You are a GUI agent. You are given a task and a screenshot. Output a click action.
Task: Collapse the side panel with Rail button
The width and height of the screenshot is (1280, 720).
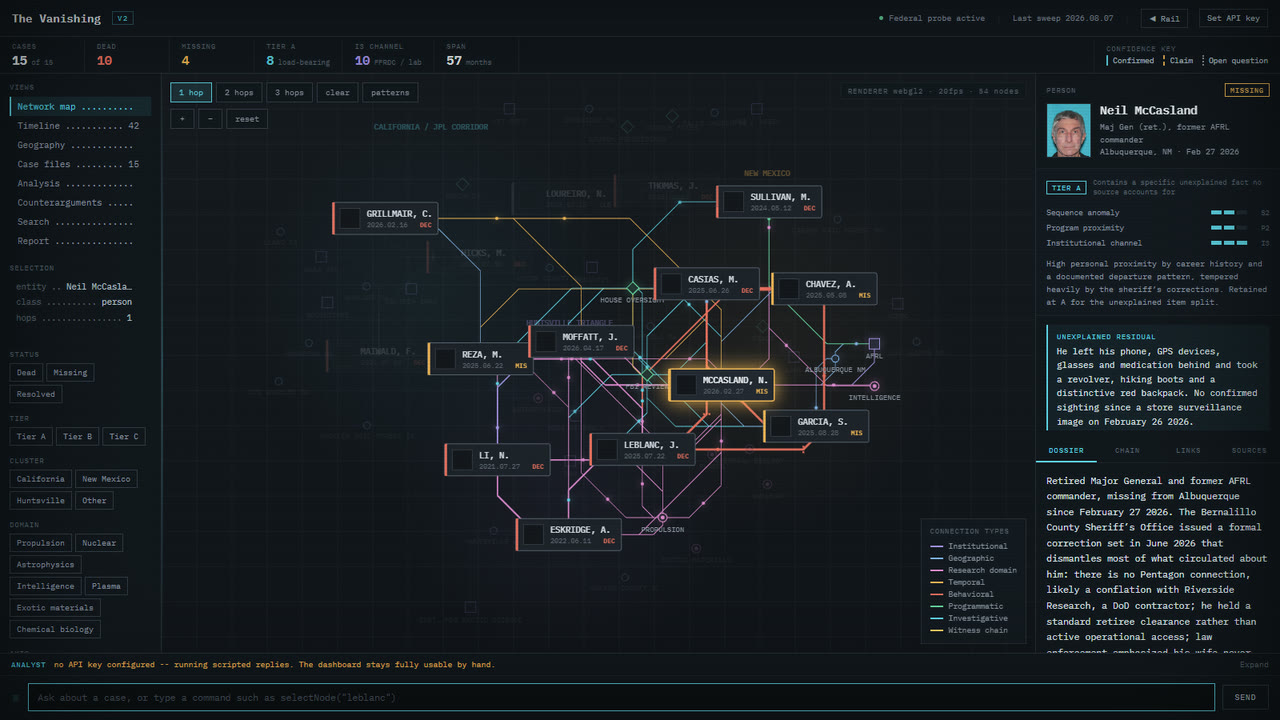coord(1165,18)
